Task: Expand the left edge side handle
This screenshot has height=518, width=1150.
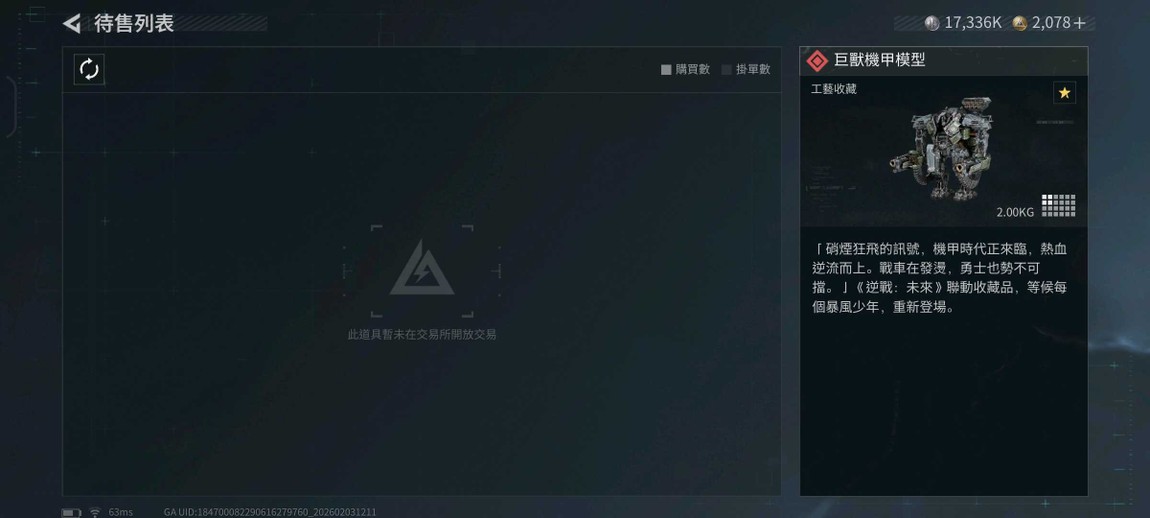Action: tap(10, 107)
